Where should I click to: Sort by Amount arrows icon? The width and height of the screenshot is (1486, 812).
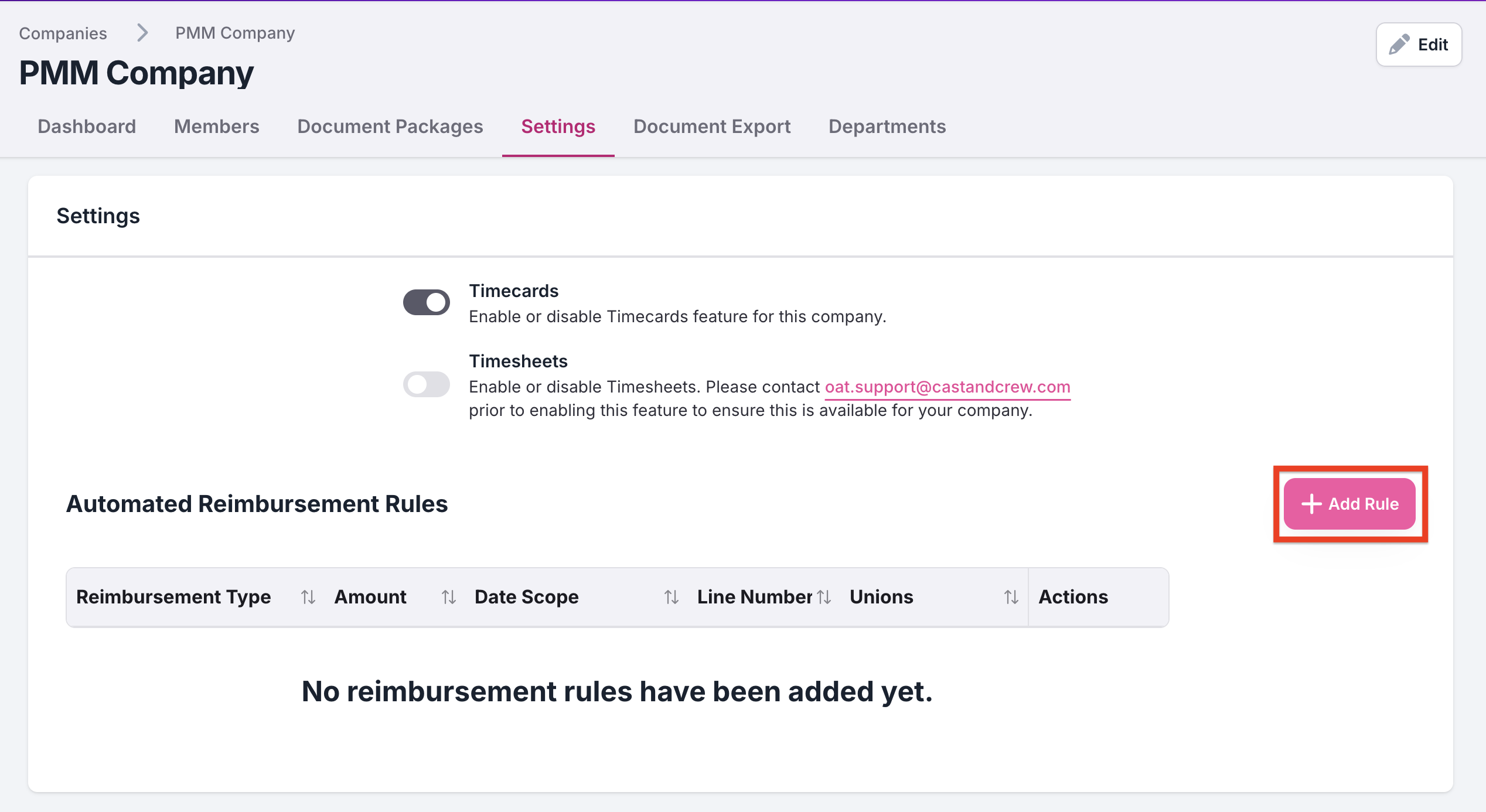coord(449,597)
